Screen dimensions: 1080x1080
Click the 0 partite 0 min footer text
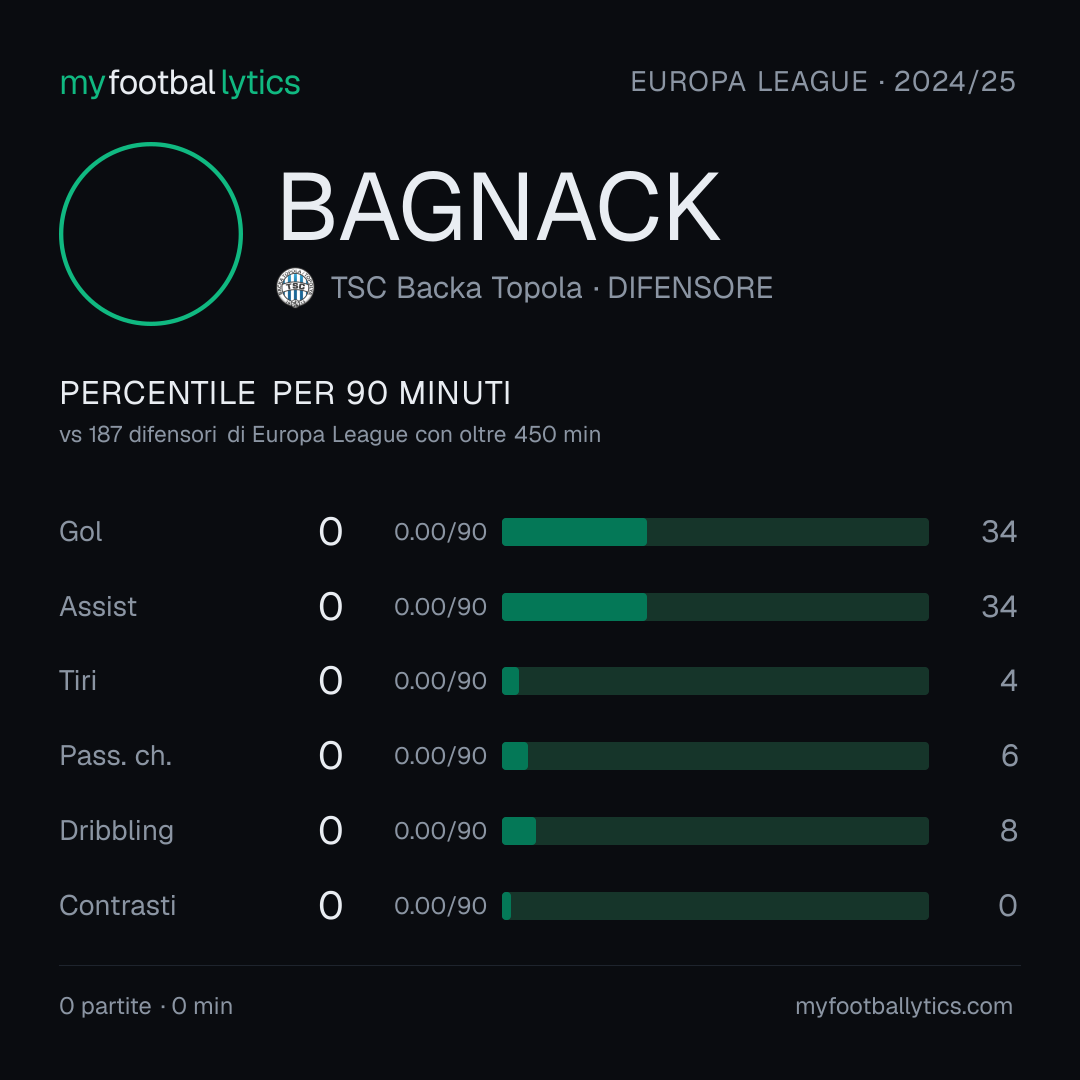146,1006
